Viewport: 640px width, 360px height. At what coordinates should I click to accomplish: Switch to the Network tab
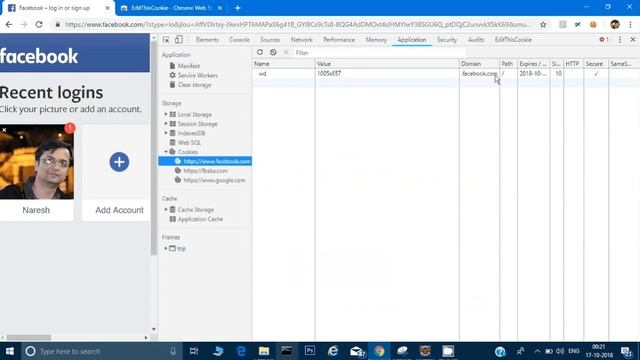coord(301,40)
